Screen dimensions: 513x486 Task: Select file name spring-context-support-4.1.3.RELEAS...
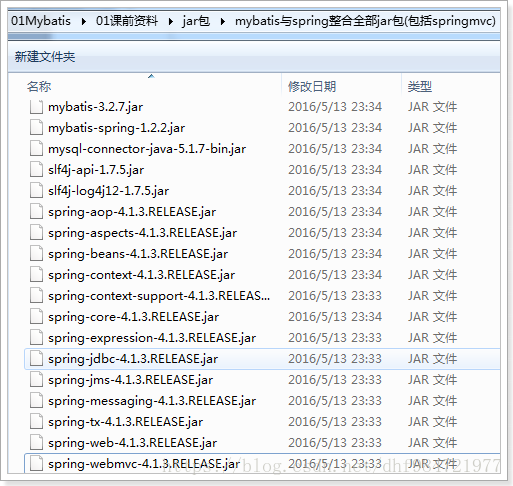click(x=159, y=296)
